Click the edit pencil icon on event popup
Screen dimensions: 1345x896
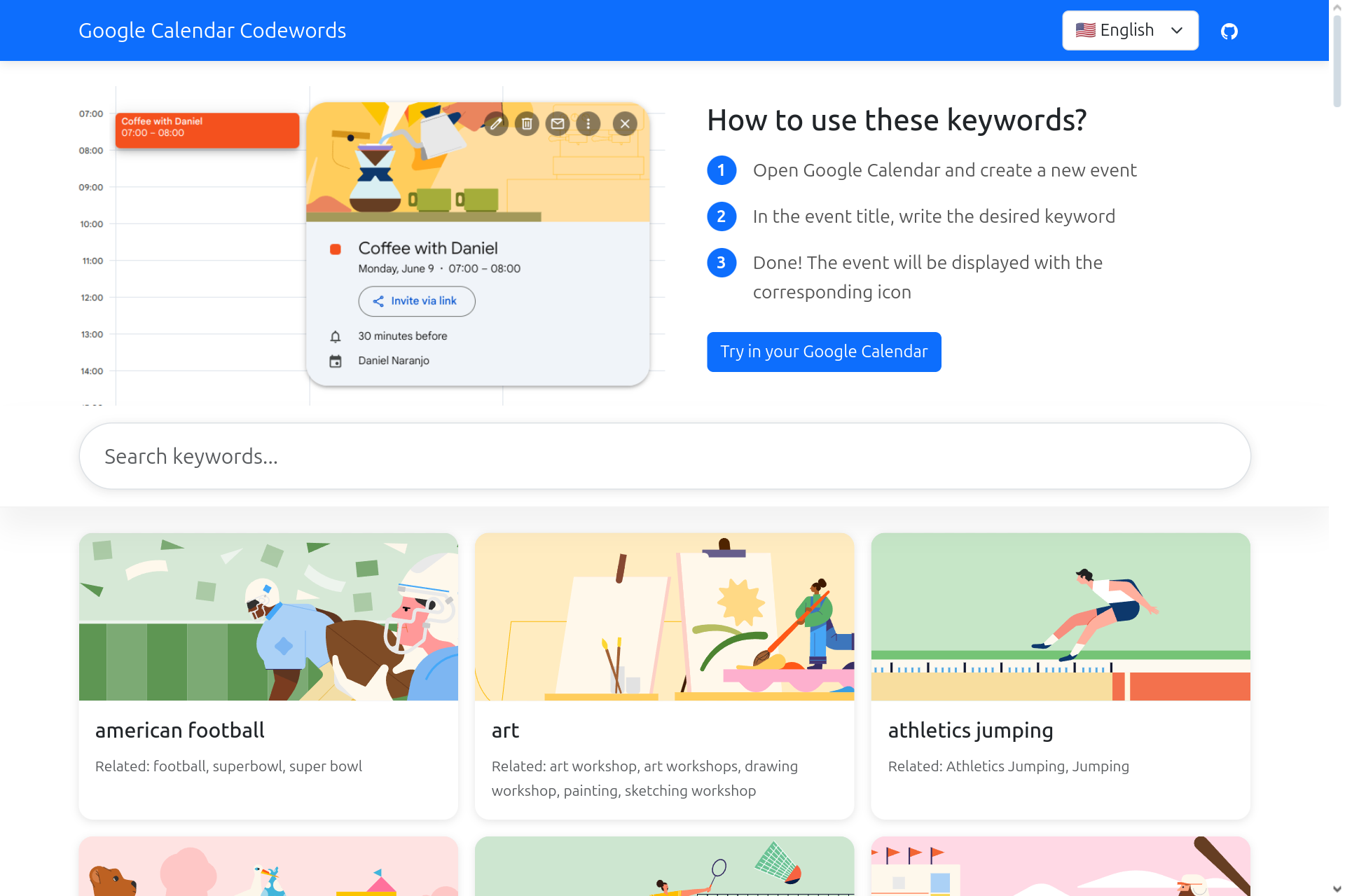(496, 124)
